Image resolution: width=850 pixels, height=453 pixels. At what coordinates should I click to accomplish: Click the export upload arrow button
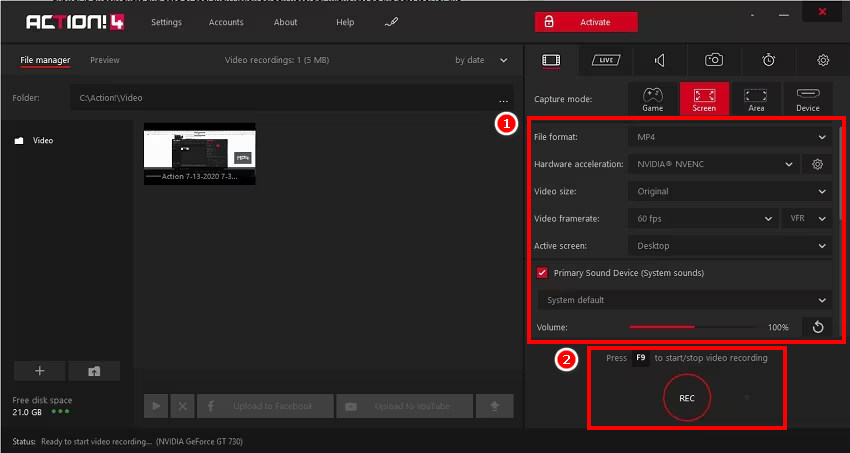point(494,406)
